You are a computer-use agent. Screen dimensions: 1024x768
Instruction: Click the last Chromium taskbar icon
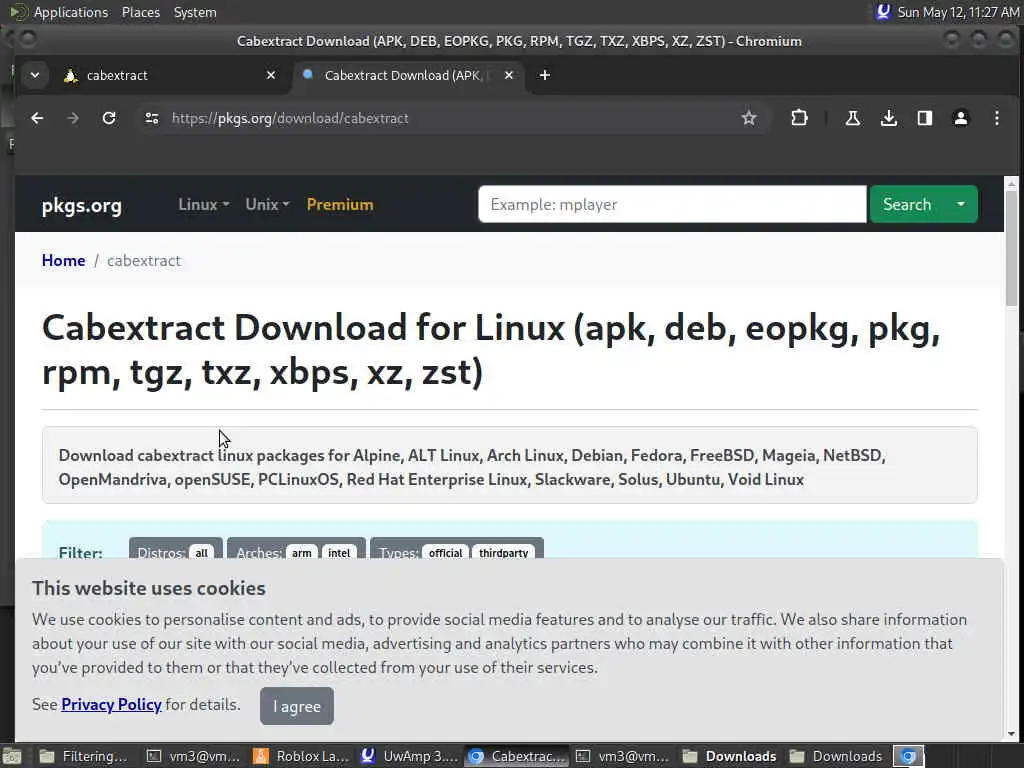coord(908,756)
